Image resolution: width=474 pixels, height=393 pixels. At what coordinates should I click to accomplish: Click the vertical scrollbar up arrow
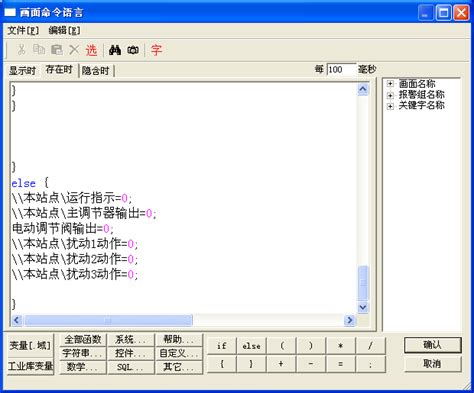pyautogui.click(x=363, y=89)
